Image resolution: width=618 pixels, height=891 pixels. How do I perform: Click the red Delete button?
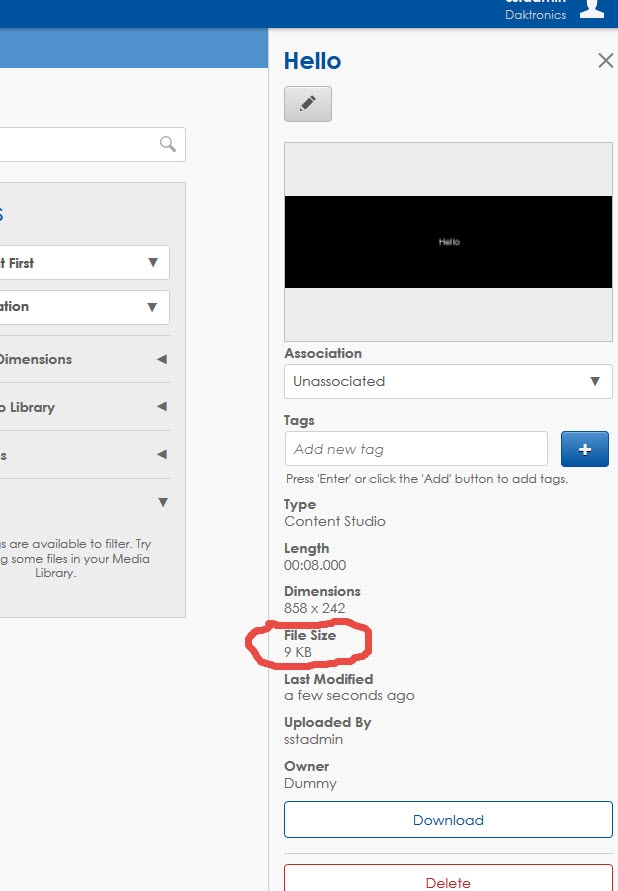point(448,880)
